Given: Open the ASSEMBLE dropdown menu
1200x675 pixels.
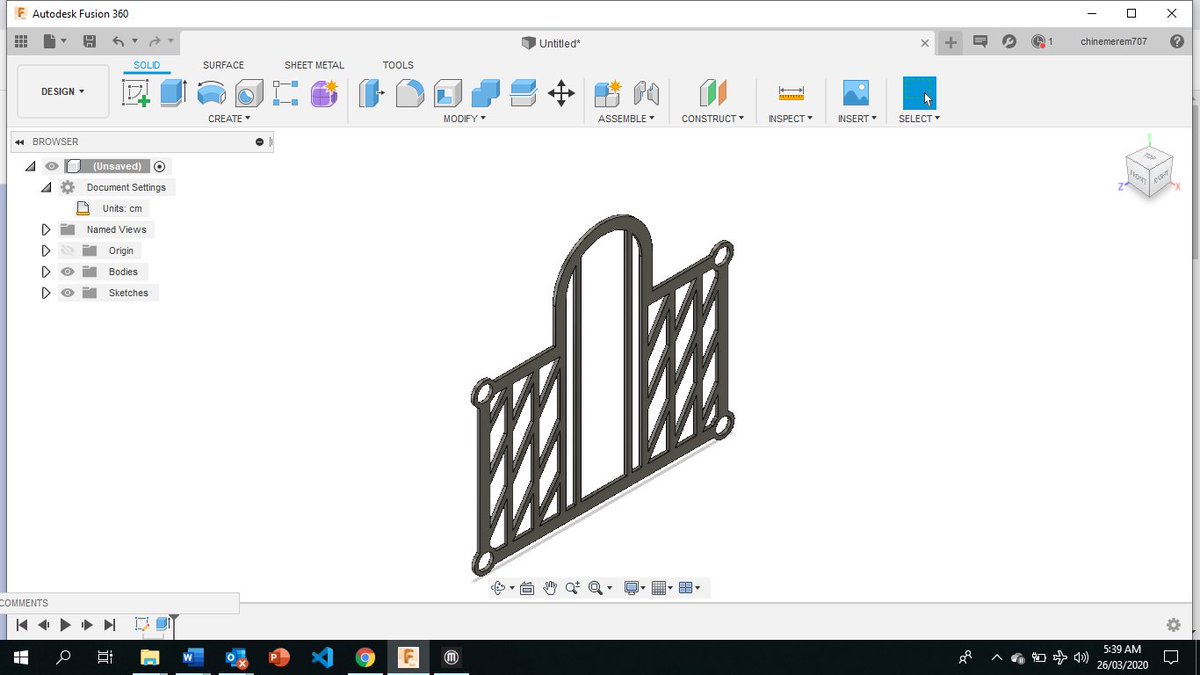Looking at the screenshot, I should (626, 118).
